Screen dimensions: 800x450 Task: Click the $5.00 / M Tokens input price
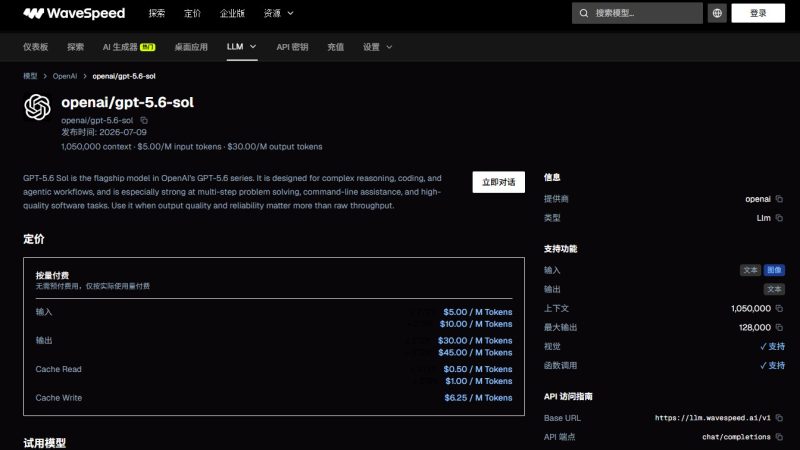(478, 312)
